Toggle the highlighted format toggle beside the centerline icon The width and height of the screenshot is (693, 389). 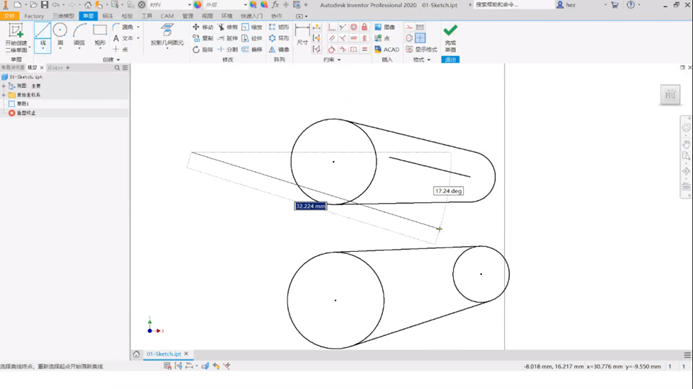(x=420, y=38)
